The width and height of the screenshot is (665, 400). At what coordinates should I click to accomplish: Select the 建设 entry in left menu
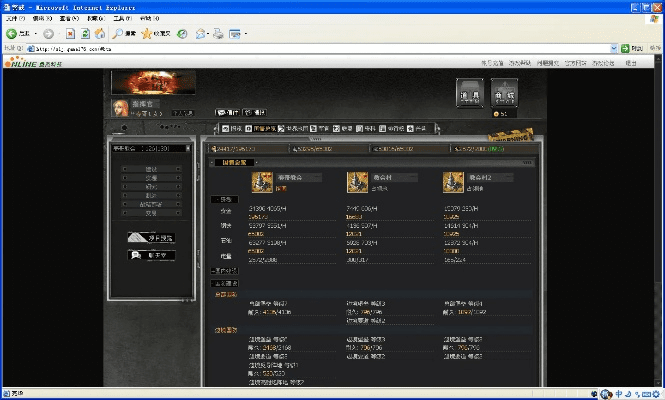tap(151, 169)
